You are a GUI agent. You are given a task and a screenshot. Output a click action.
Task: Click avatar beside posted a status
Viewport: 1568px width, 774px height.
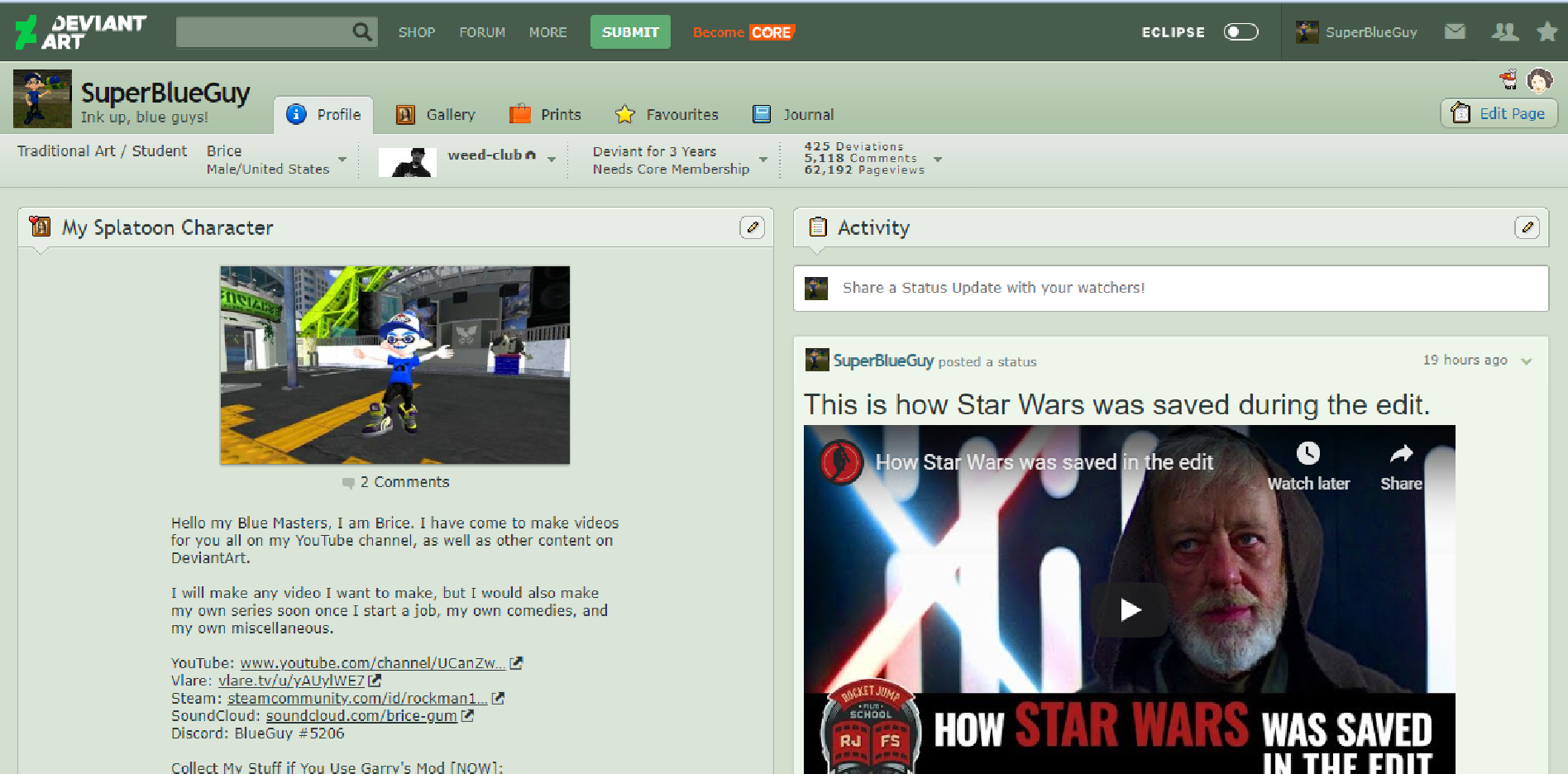click(x=817, y=360)
